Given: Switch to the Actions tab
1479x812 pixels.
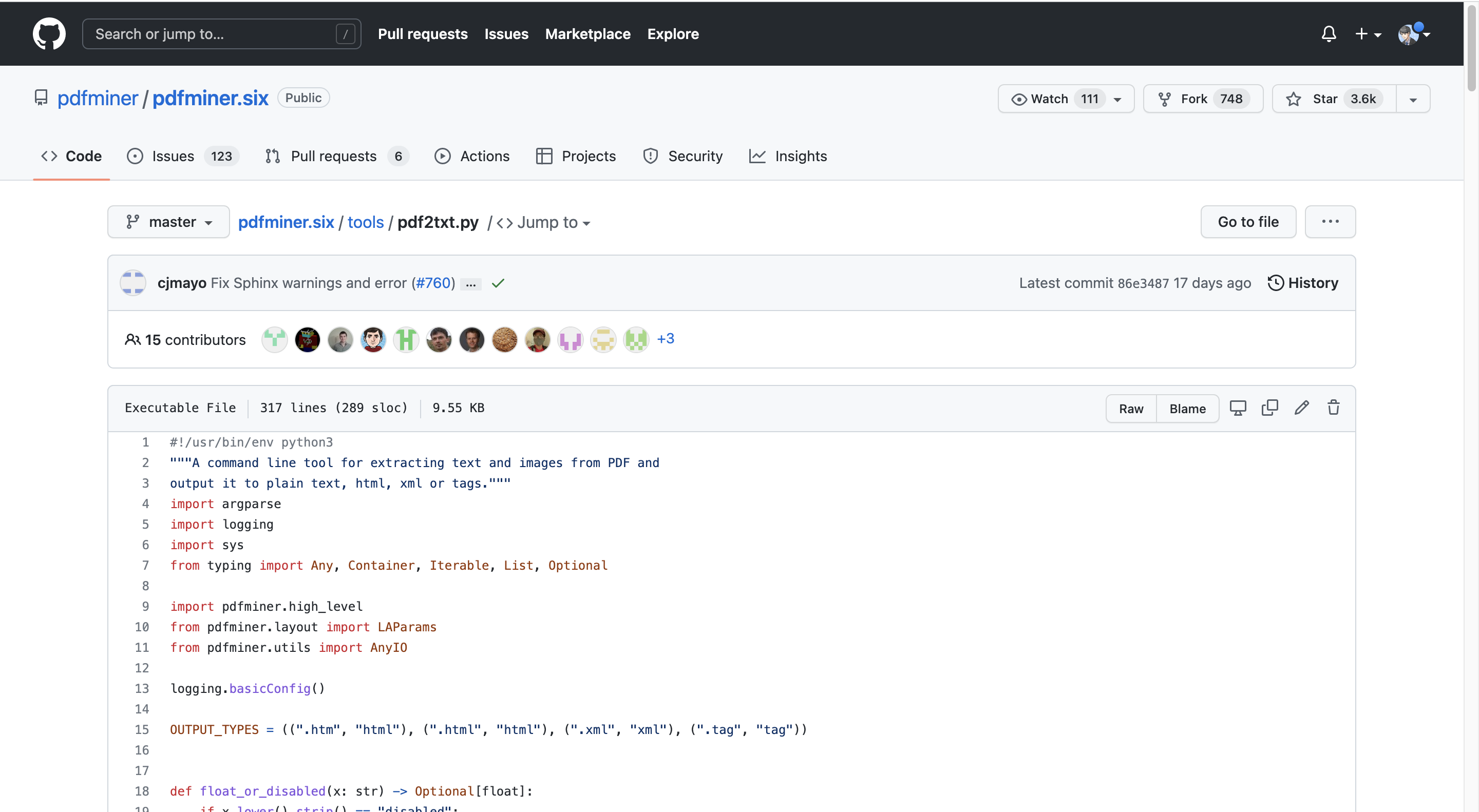Looking at the screenshot, I should coord(472,156).
